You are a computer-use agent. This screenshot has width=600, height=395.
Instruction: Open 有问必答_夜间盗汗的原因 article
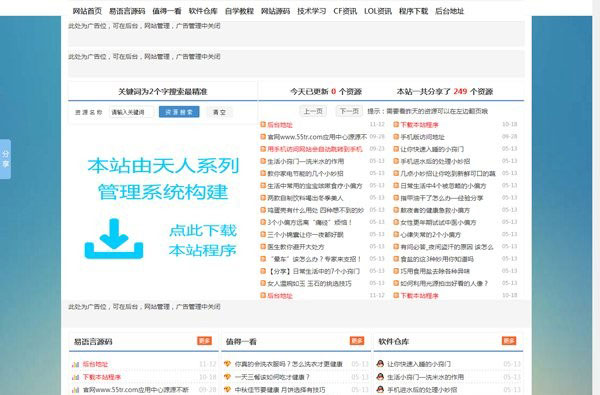coord(447,247)
